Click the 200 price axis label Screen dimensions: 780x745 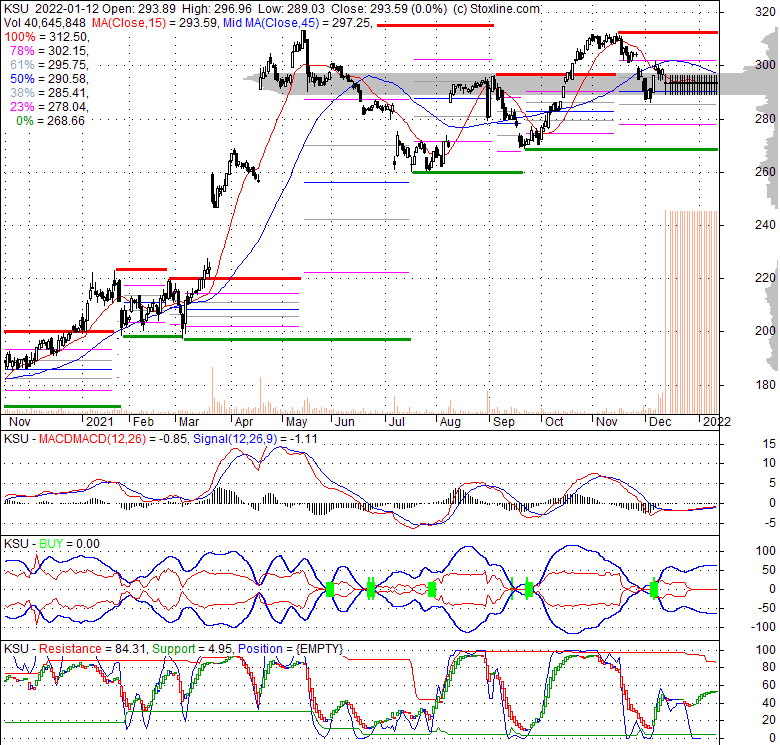point(765,331)
